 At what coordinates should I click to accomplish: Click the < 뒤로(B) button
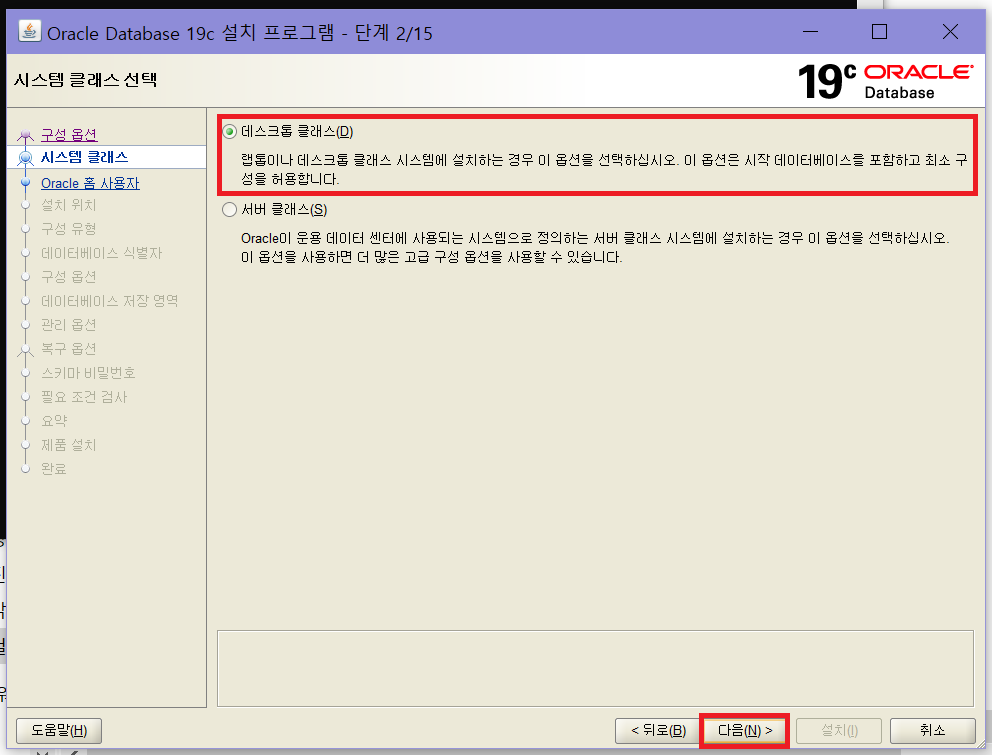point(658,731)
